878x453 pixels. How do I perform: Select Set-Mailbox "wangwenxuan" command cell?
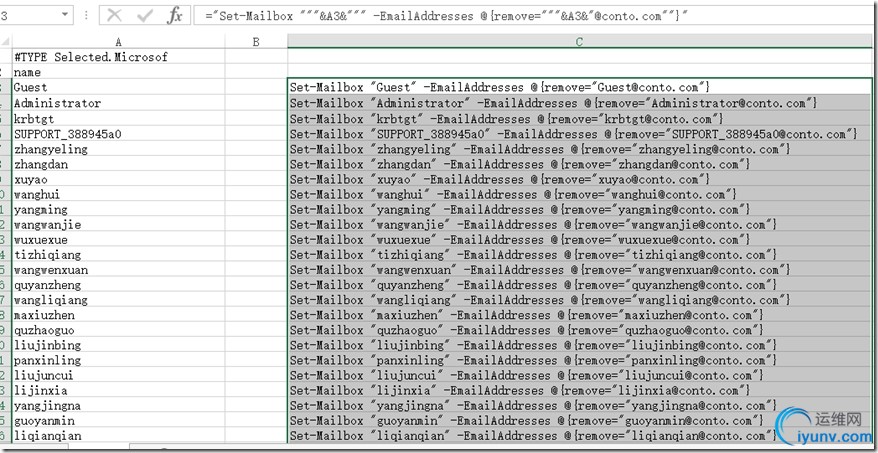[x=580, y=270]
